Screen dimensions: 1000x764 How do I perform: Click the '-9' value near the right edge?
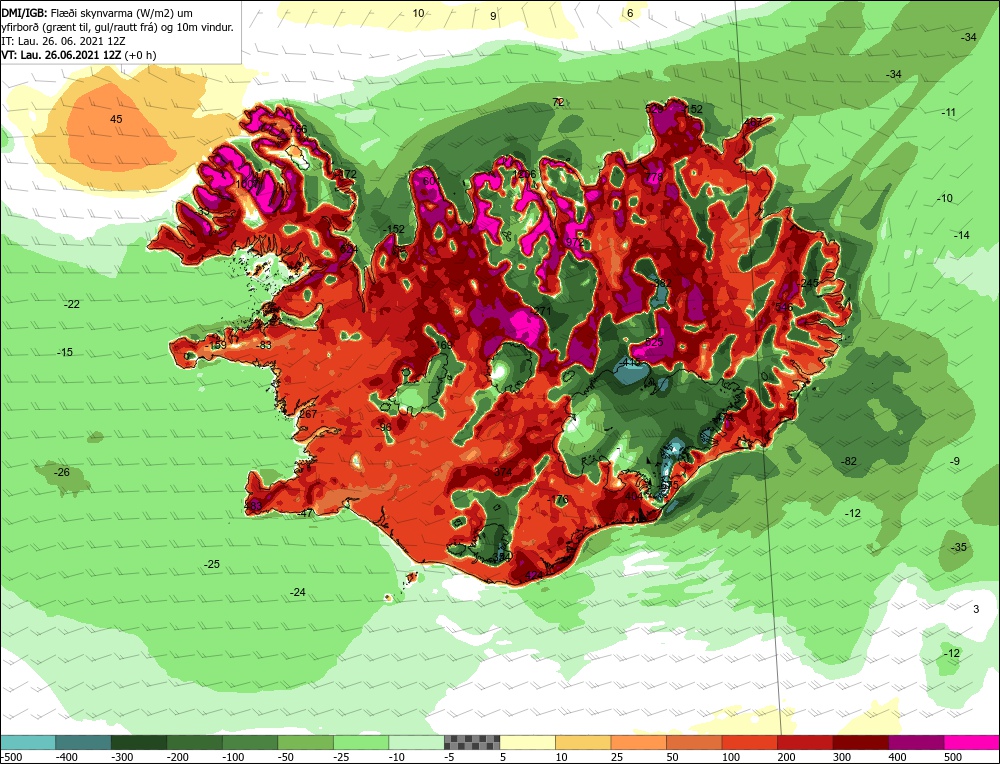coord(955,461)
